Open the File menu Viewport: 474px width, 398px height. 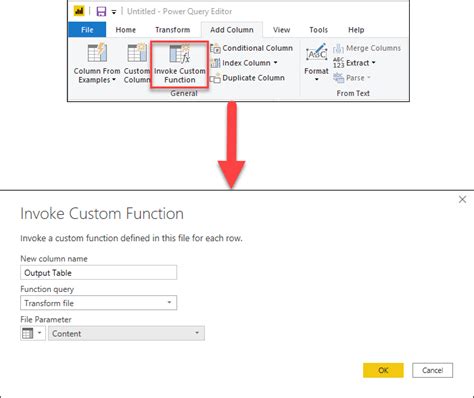87,30
